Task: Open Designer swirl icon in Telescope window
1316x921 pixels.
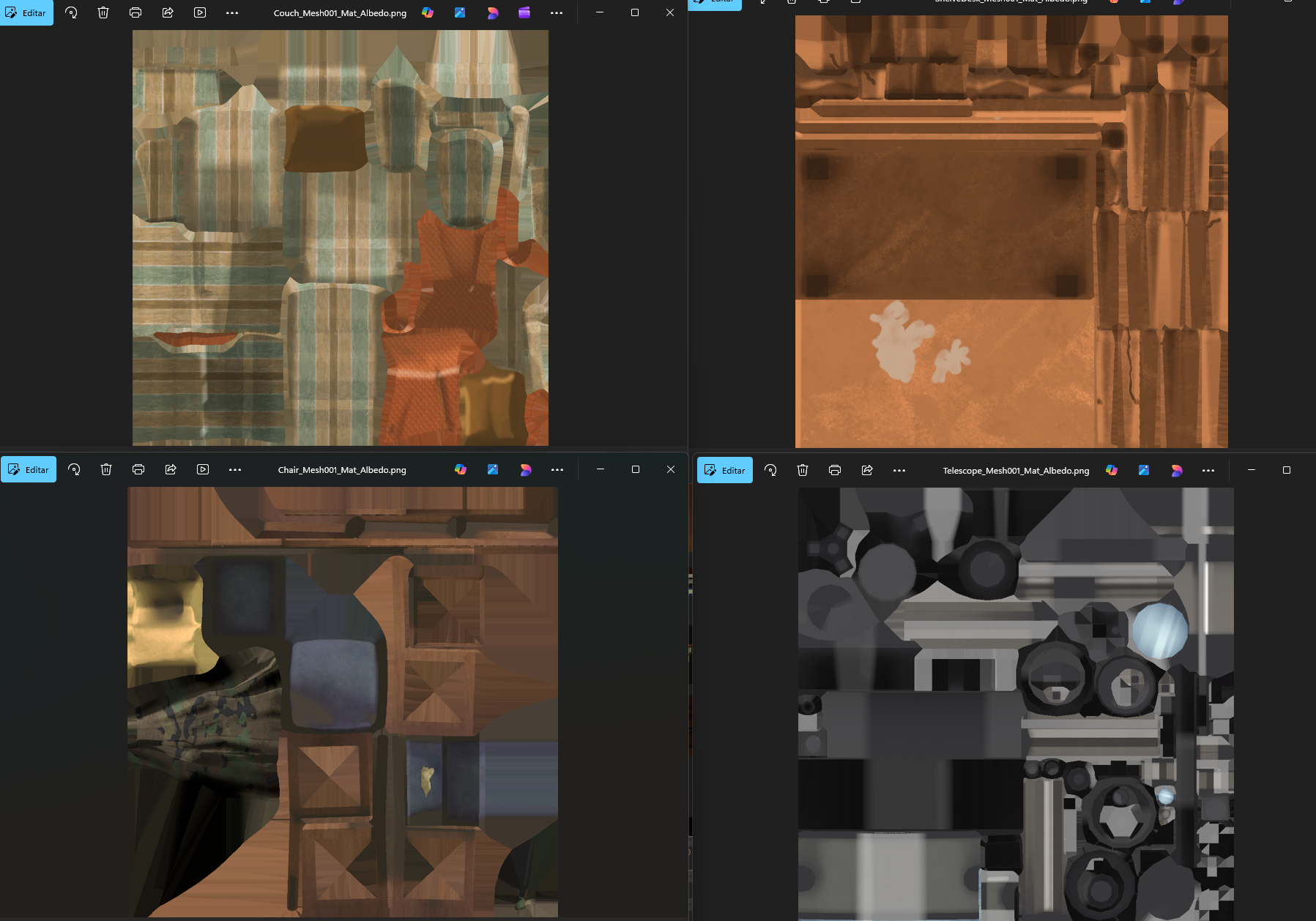Action: tap(1176, 470)
